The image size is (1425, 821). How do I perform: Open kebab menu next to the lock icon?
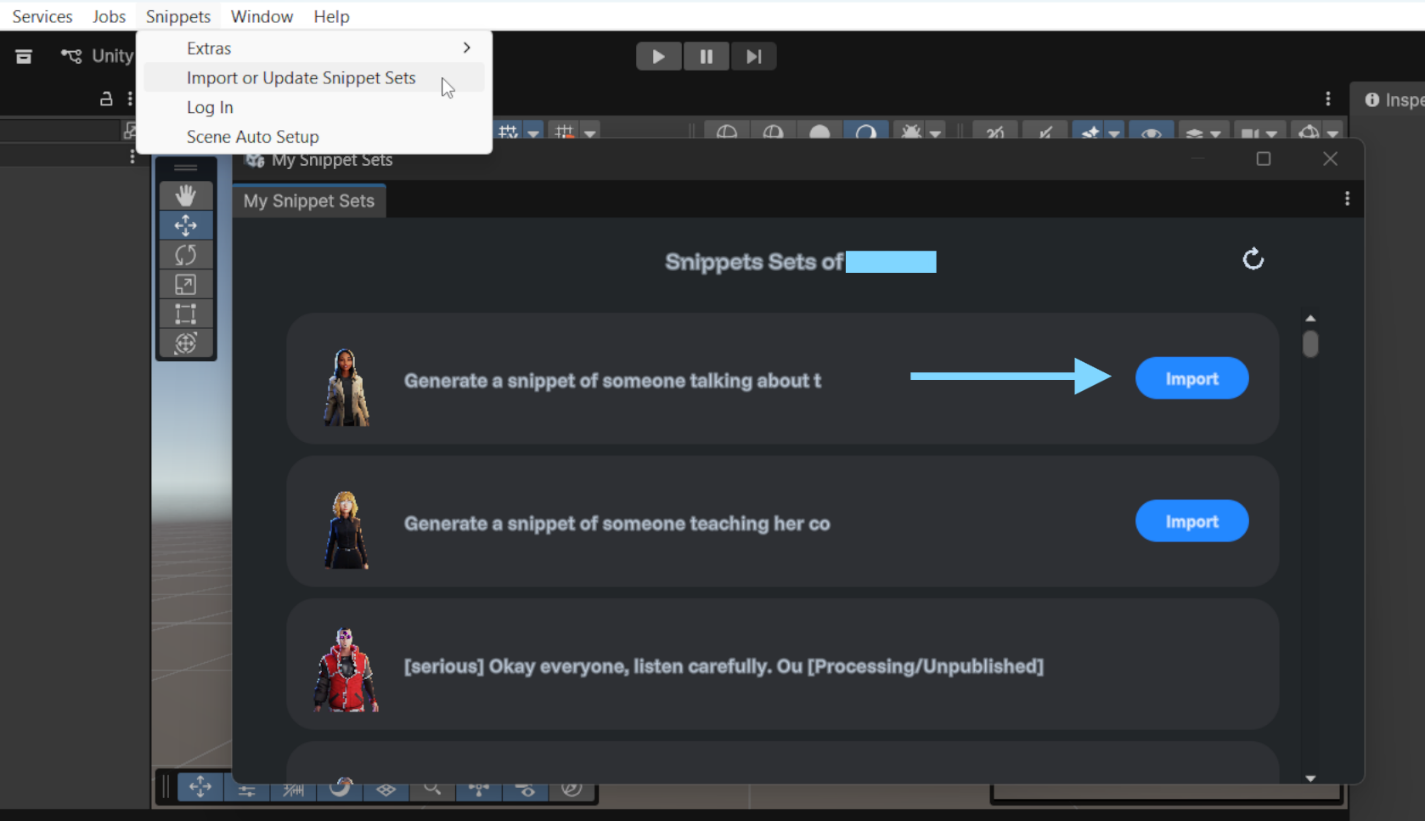click(x=130, y=99)
